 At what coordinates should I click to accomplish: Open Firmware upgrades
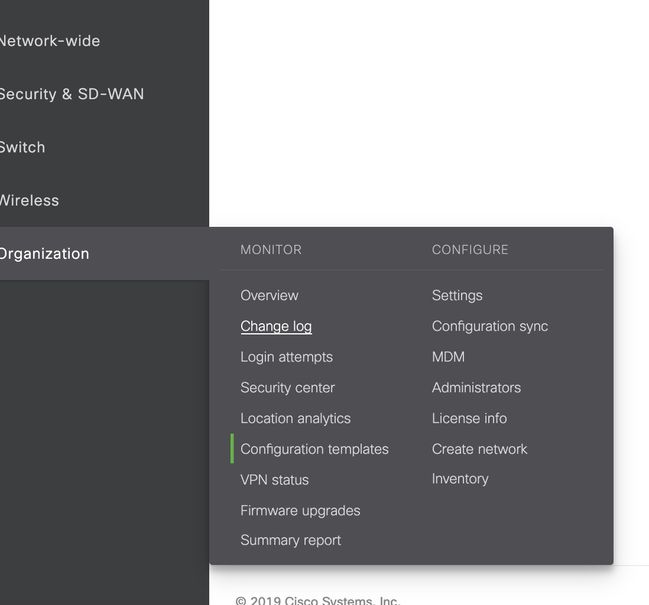coord(300,510)
